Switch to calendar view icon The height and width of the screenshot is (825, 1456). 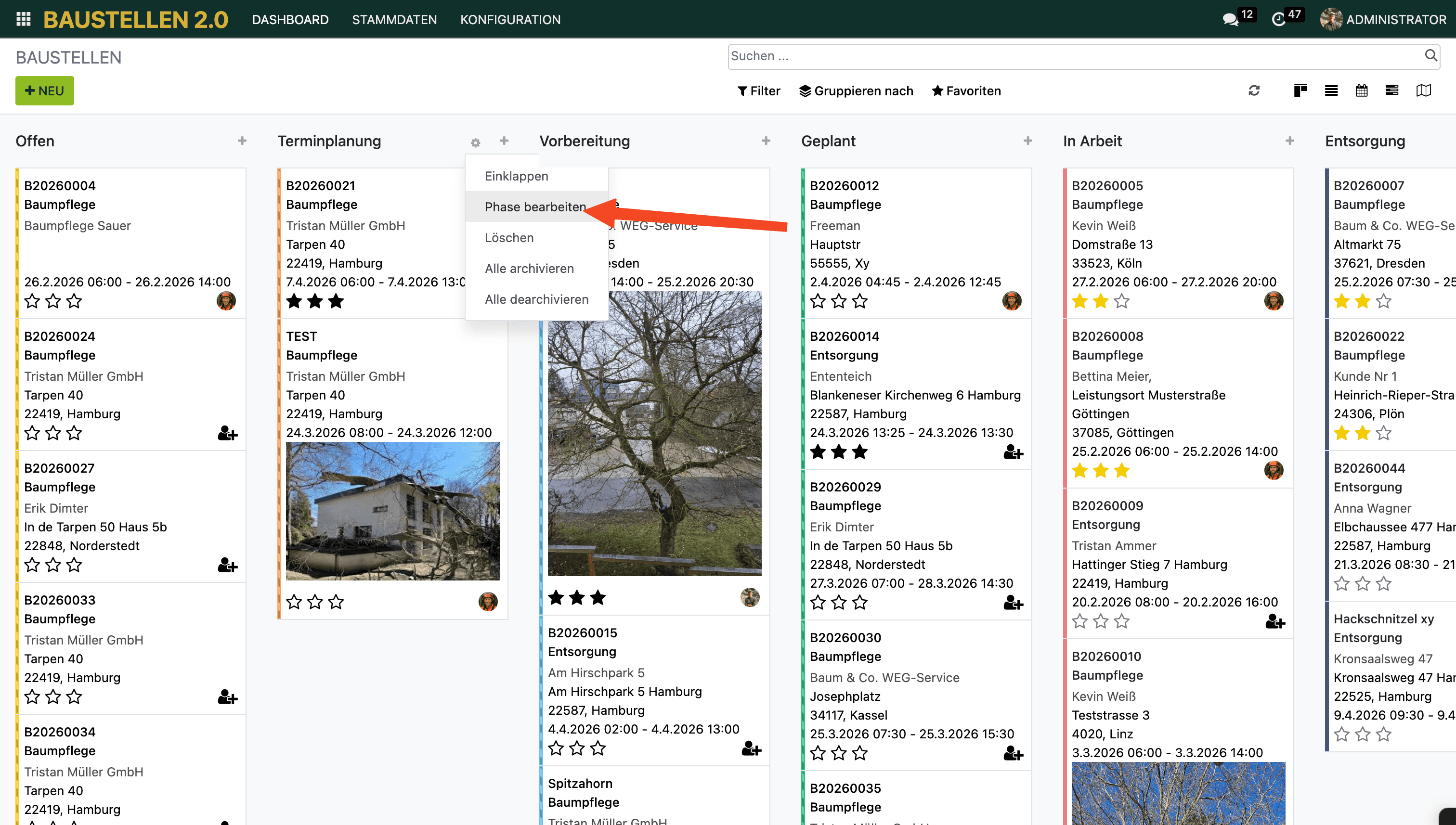[1361, 90]
